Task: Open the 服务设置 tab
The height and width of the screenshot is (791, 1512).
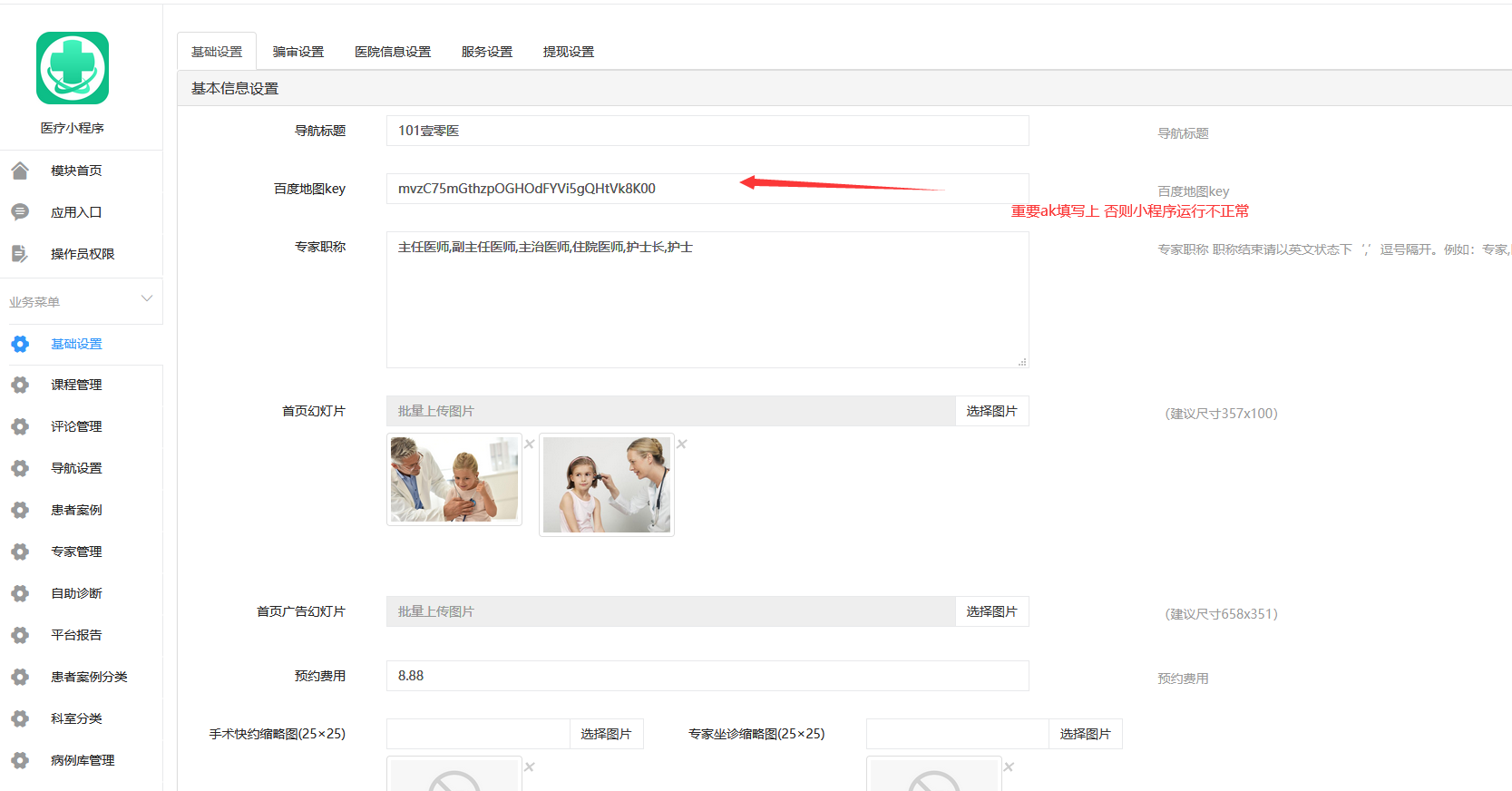Action: [487, 52]
